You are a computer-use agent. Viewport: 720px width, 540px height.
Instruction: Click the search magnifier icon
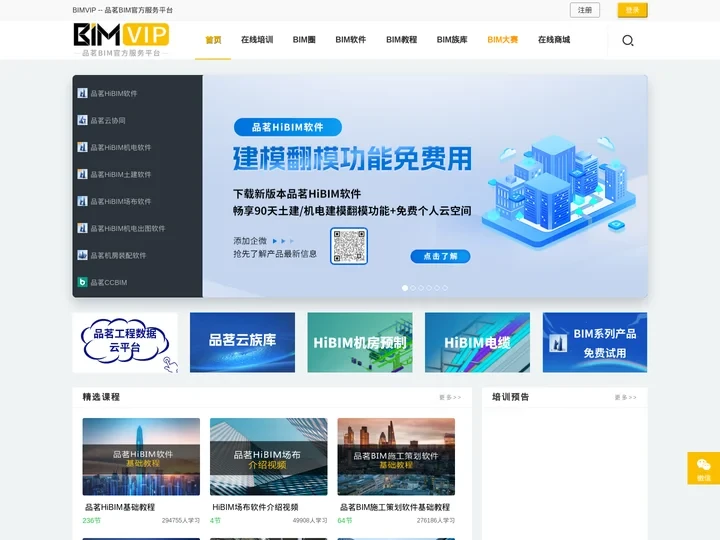[x=628, y=40]
